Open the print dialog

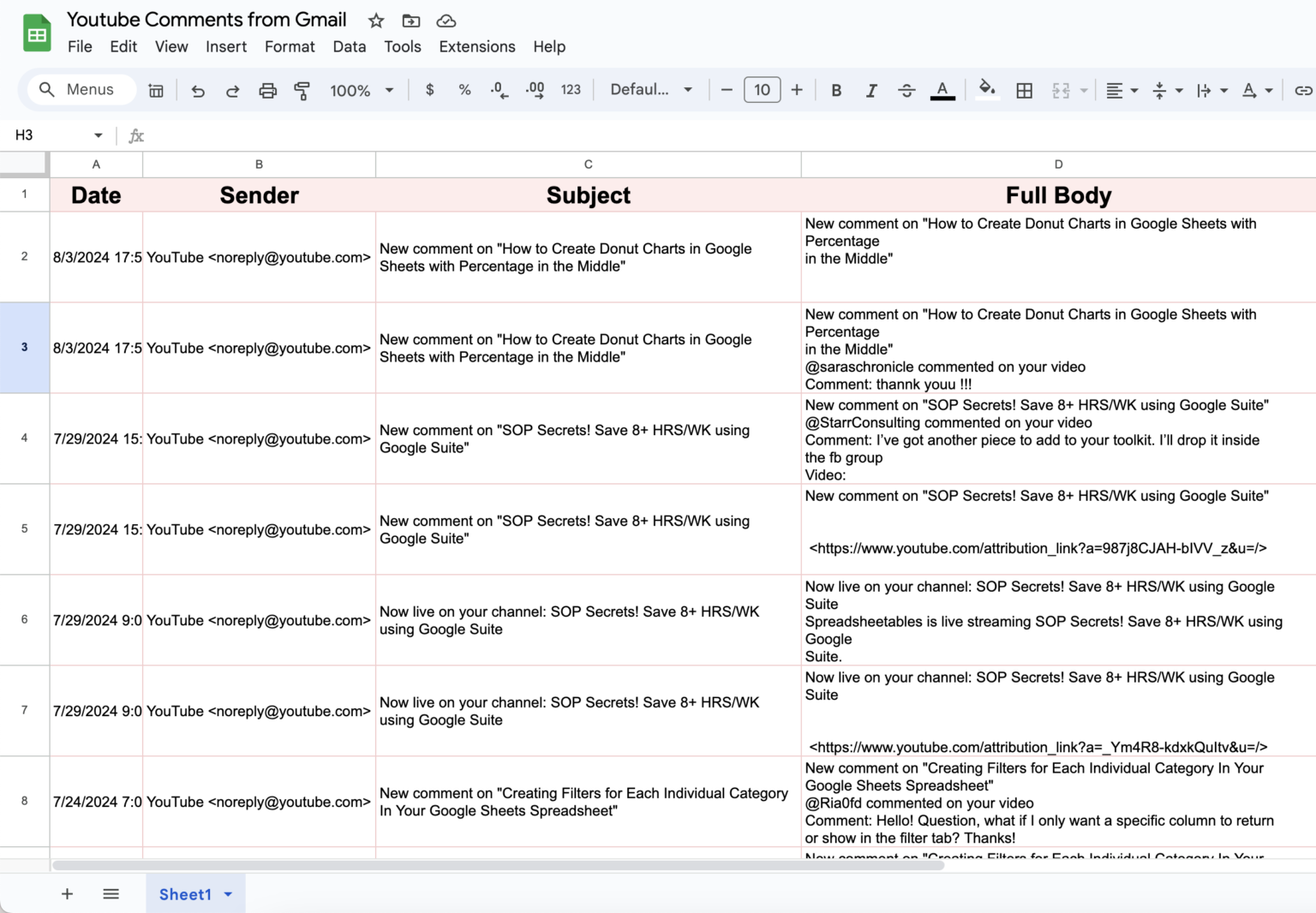[x=267, y=89]
